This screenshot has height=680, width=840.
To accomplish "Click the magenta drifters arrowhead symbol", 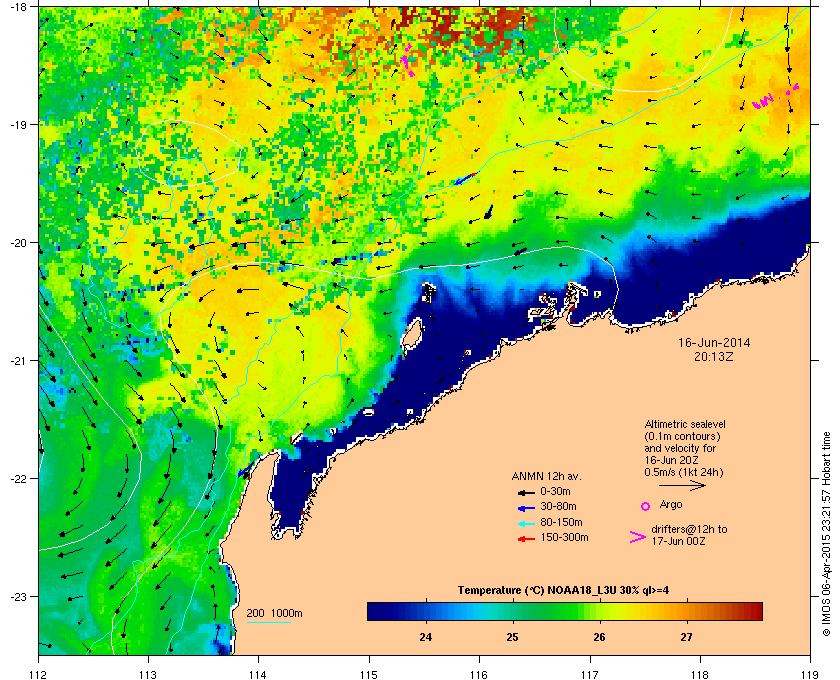I will 638,537.
